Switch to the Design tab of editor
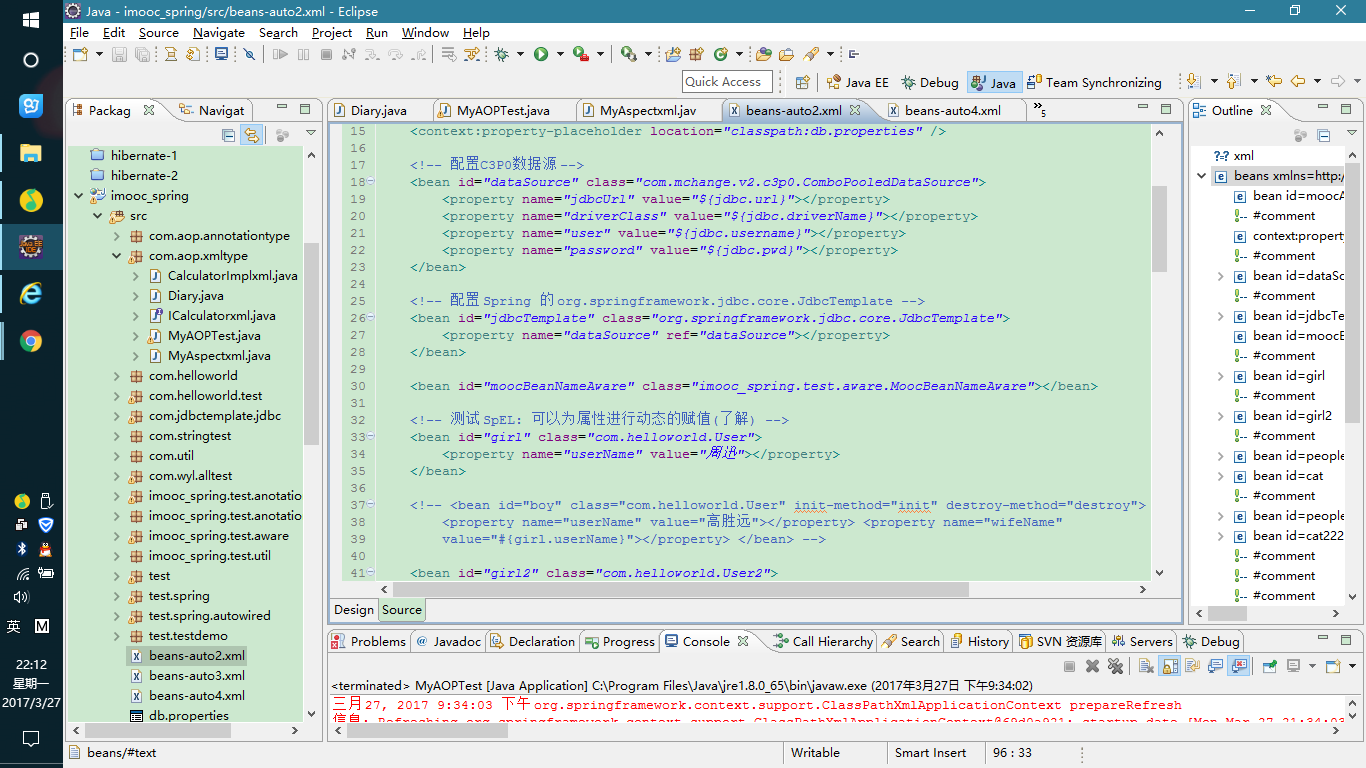Image resolution: width=1366 pixels, height=768 pixels. [x=353, y=609]
